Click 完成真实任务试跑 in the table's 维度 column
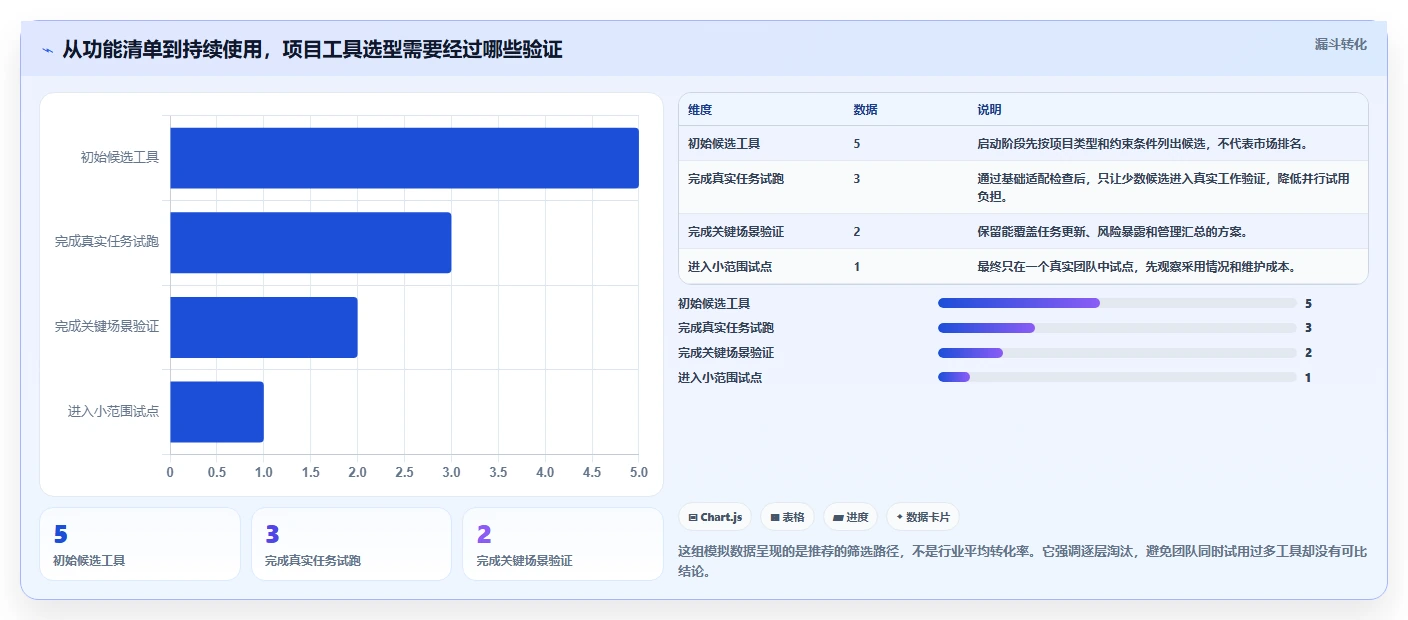The image size is (1408, 620). click(736, 179)
